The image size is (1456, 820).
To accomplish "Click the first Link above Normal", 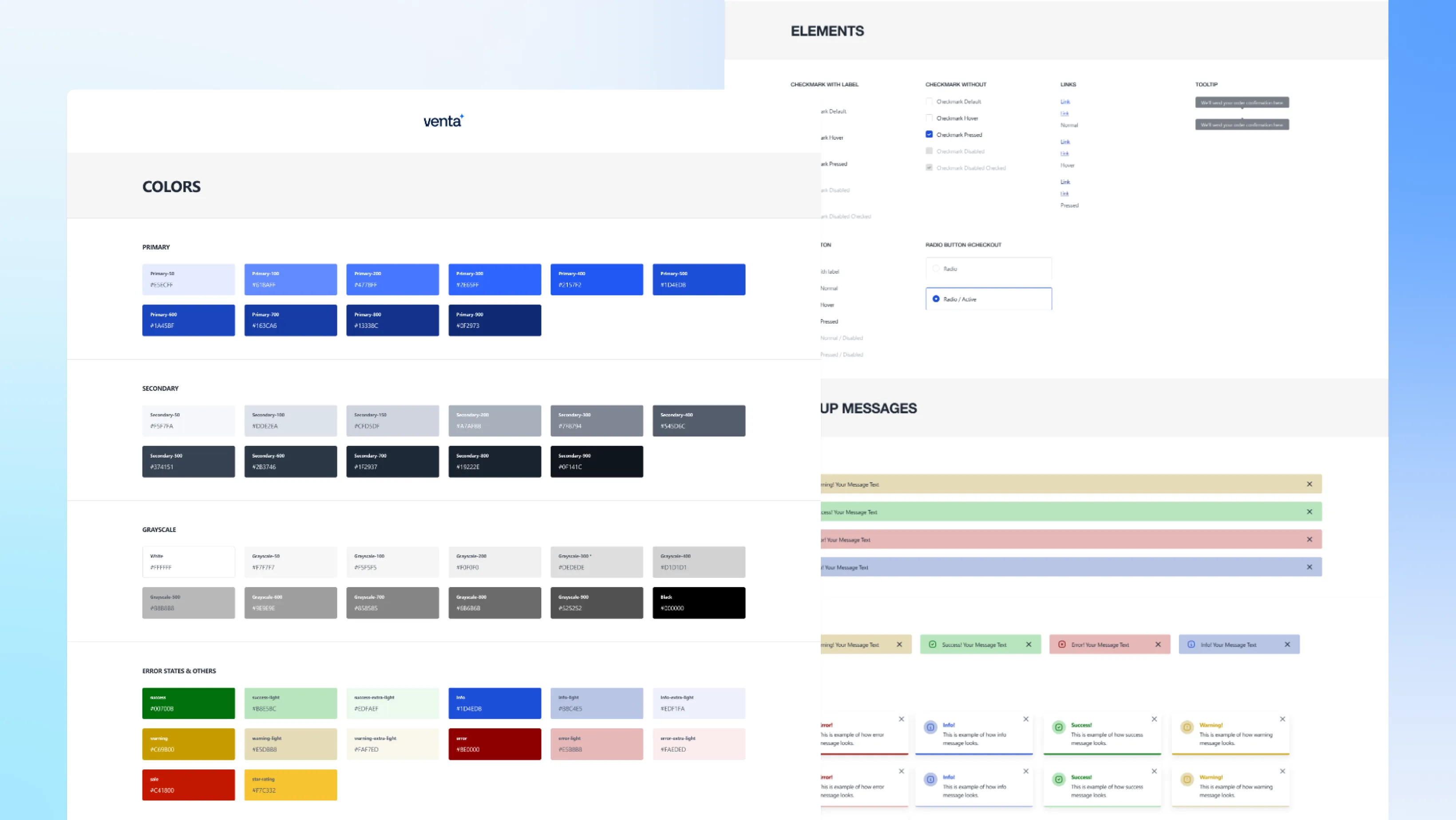I will [x=1065, y=102].
